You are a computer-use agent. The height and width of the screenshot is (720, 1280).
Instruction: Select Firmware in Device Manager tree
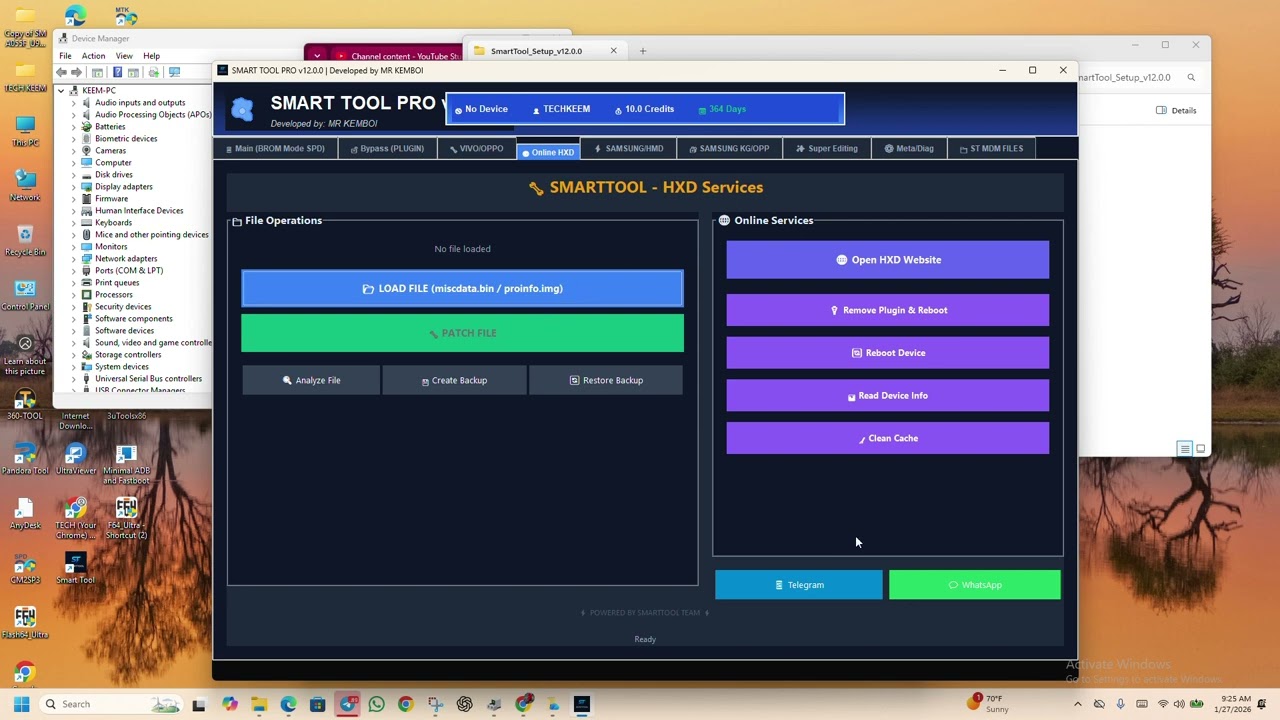[x=111, y=199]
